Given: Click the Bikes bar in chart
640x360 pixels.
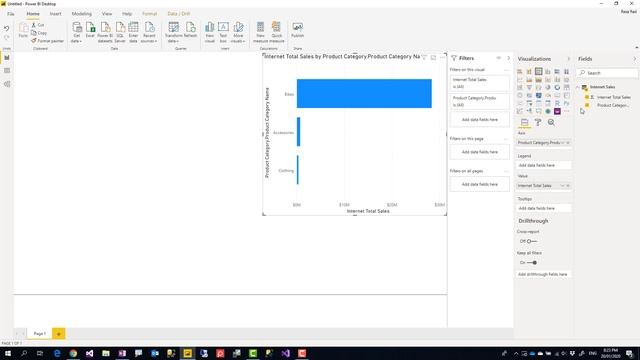Looking at the screenshot, I should (364, 93).
